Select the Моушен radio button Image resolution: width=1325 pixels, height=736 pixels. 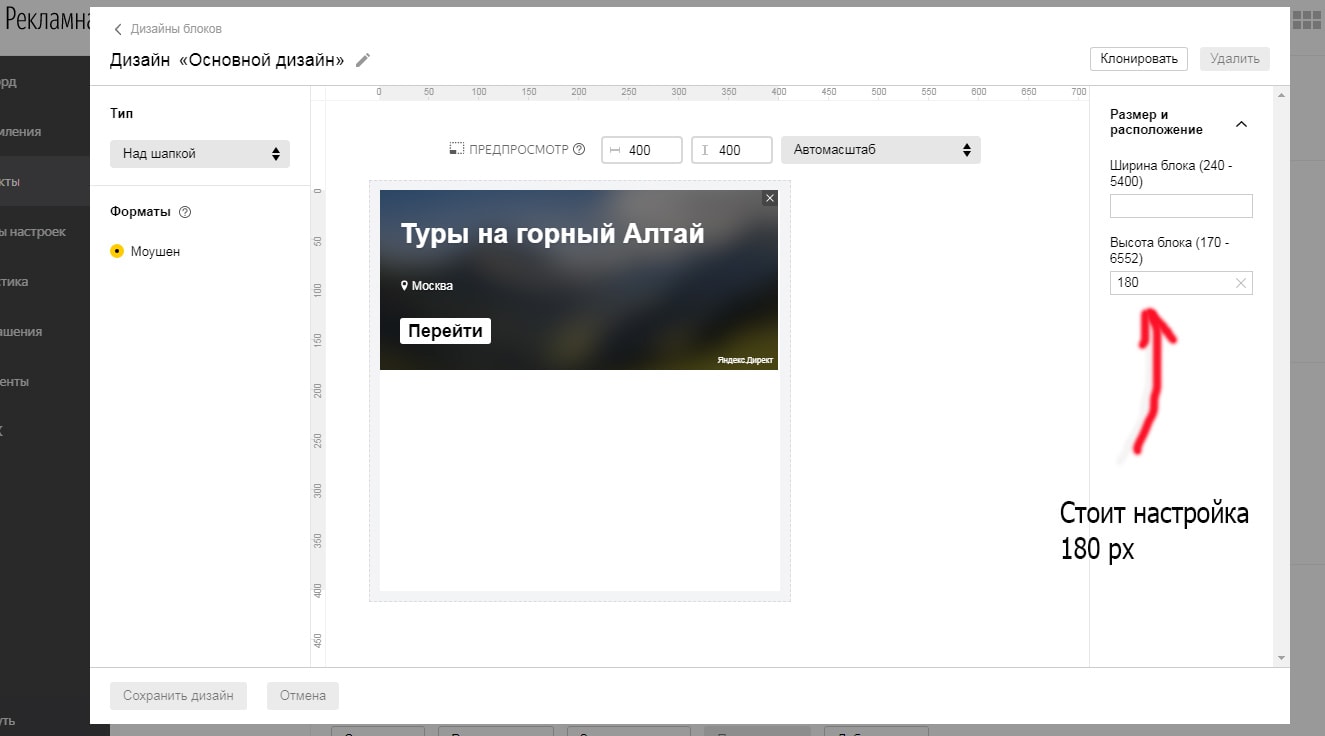click(x=117, y=252)
